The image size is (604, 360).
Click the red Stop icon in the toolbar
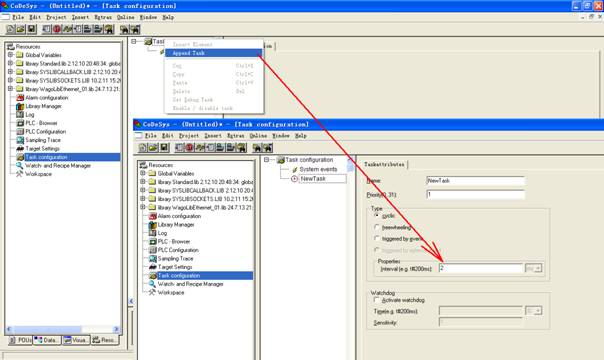coord(57,29)
